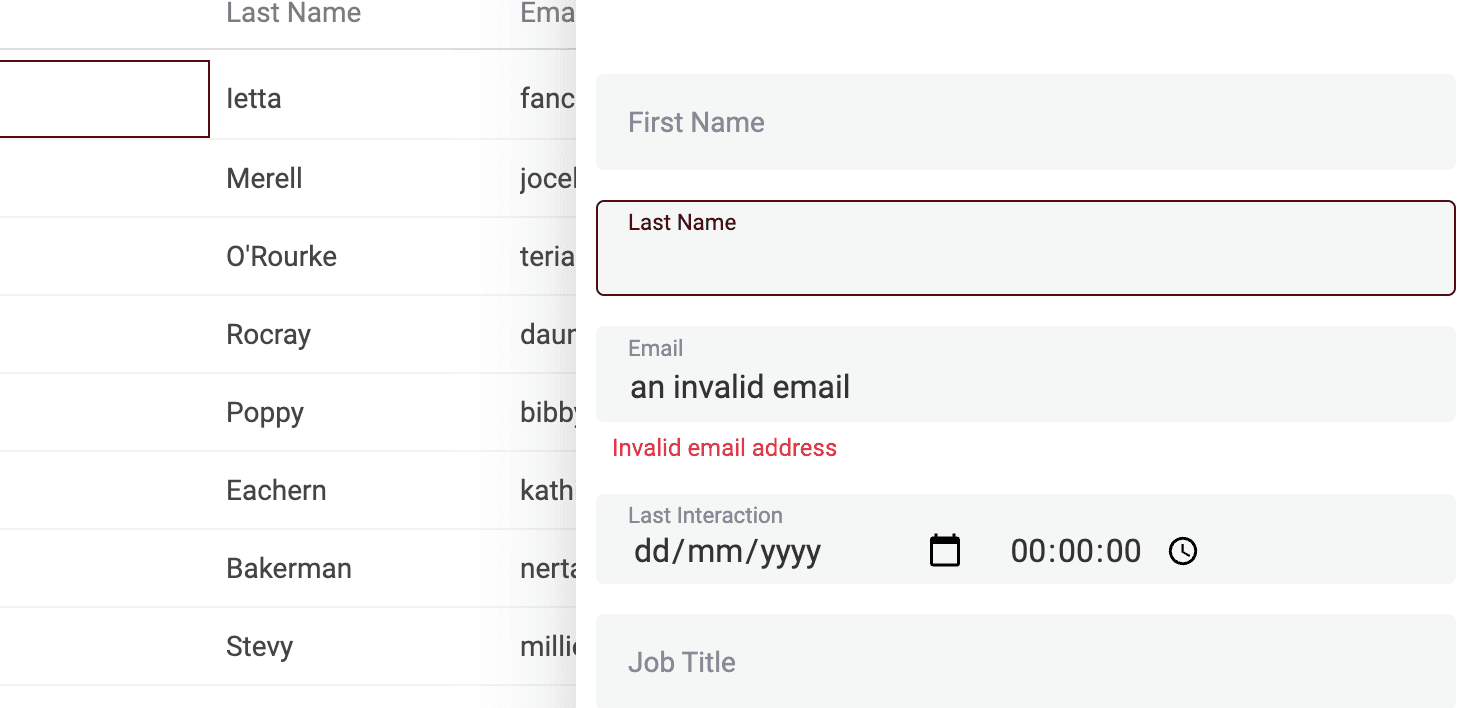
Task: Focus the Last Name text field
Action: (x=1025, y=260)
